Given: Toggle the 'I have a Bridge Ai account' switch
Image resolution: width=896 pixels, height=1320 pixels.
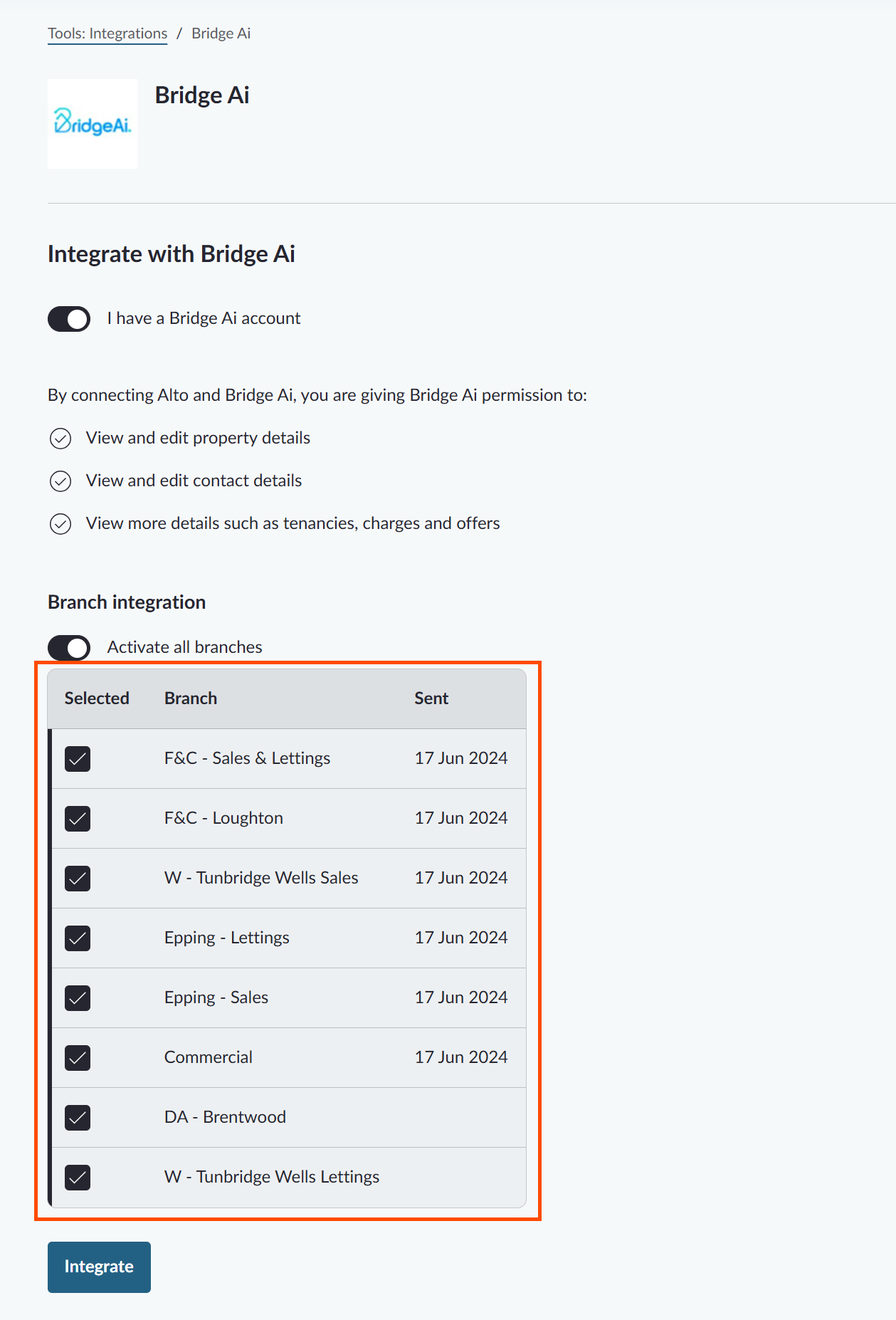Looking at the screenshot, I should coord(69,319).
